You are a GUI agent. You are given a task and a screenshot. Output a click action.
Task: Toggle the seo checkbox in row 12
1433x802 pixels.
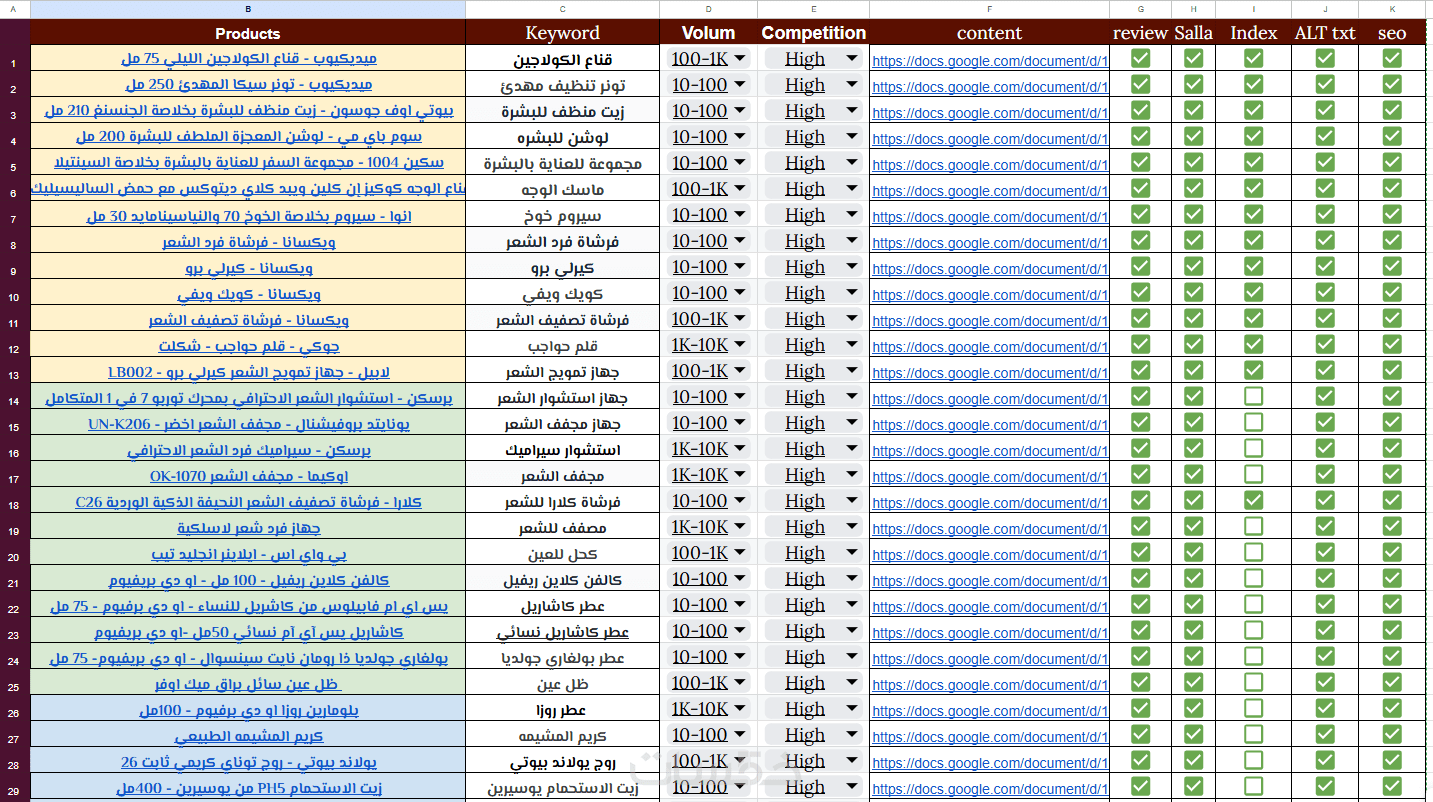tap(1392, 344)
